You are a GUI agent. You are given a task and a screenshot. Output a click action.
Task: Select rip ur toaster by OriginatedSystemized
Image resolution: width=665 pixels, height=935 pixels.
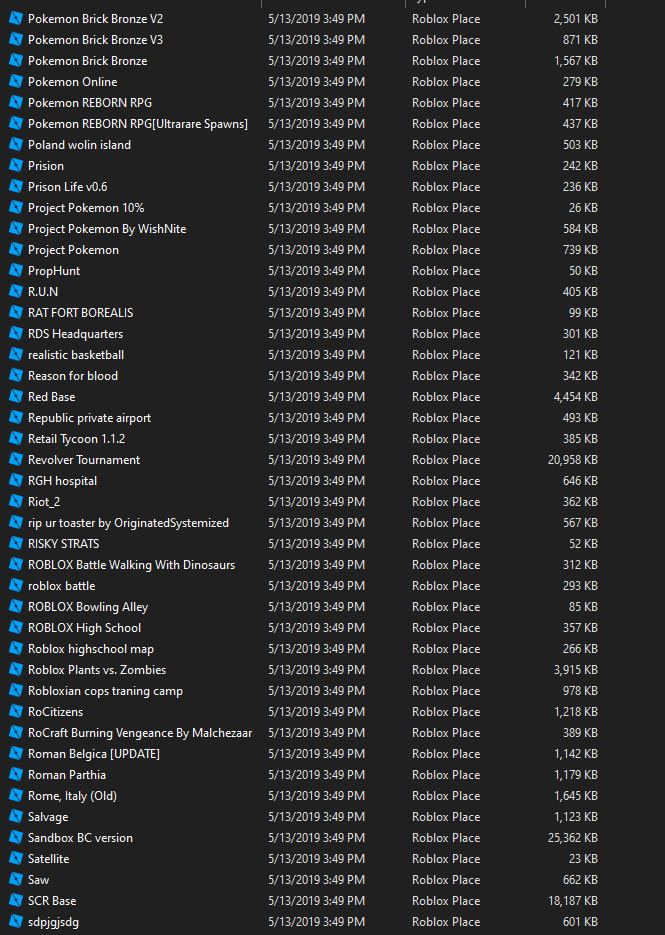[128, 523]
